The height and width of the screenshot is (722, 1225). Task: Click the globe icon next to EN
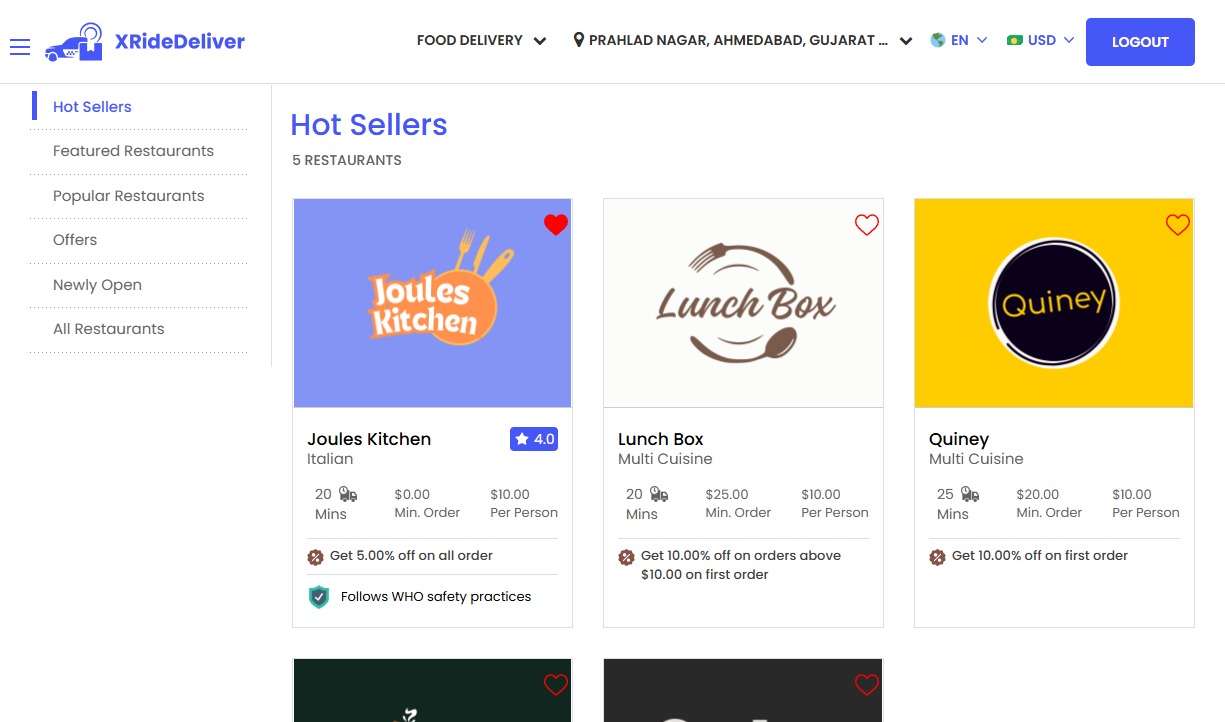click(937, 40)
